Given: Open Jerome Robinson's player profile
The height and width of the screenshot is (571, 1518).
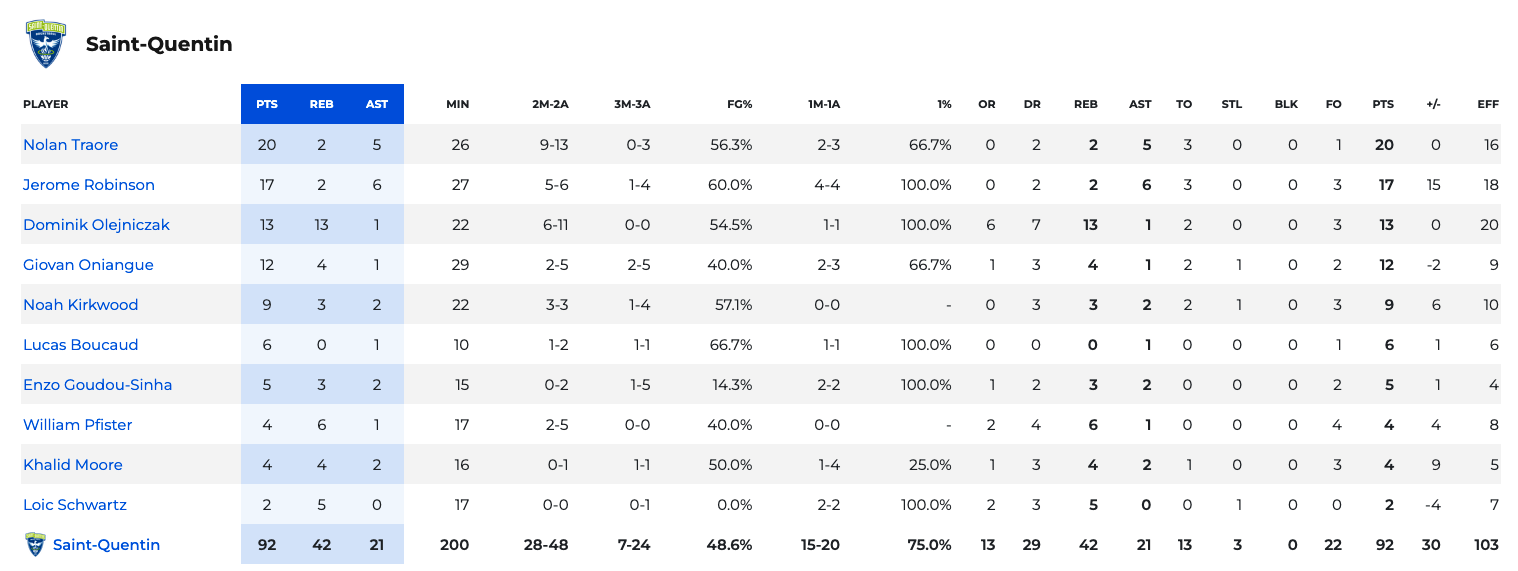Looking at the screenshot, I should pos(89,185).
